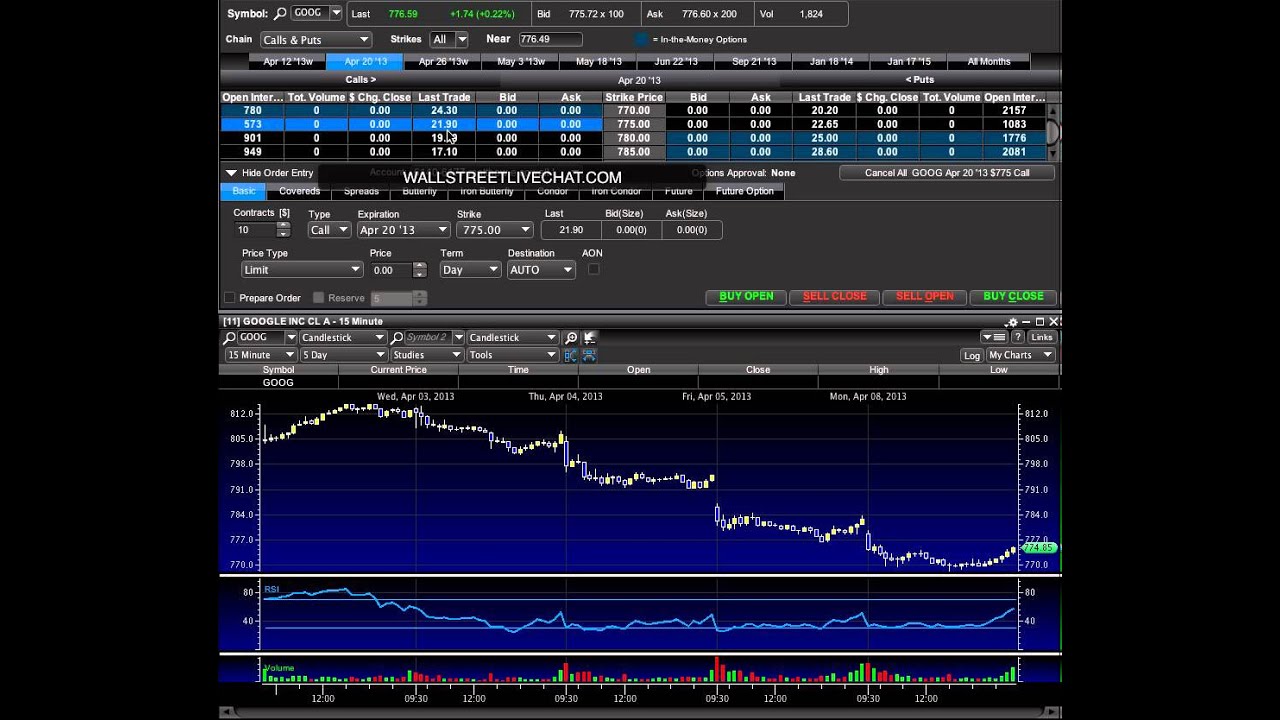Open the 5 Day range dropdown
The image size is (1280, 720).
(343, 355)
